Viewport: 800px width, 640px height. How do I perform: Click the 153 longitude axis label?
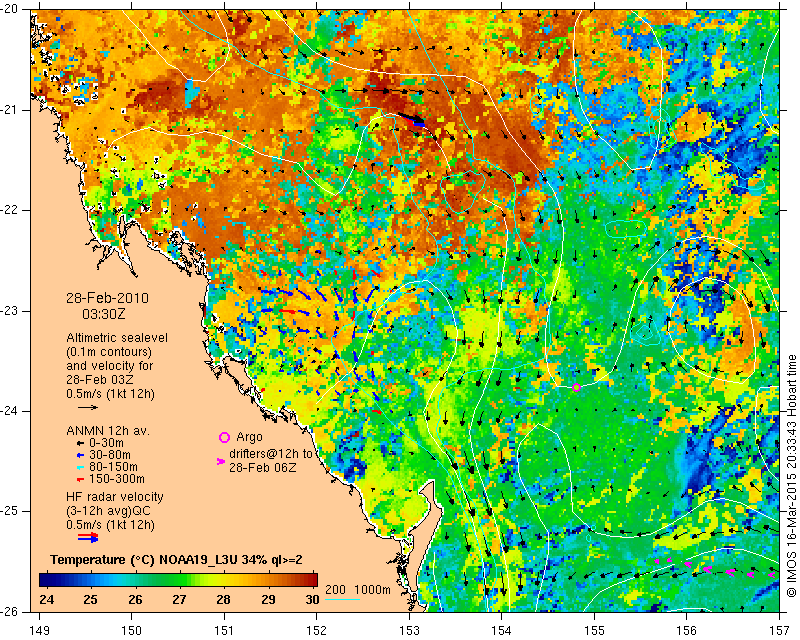pos(409,630)
